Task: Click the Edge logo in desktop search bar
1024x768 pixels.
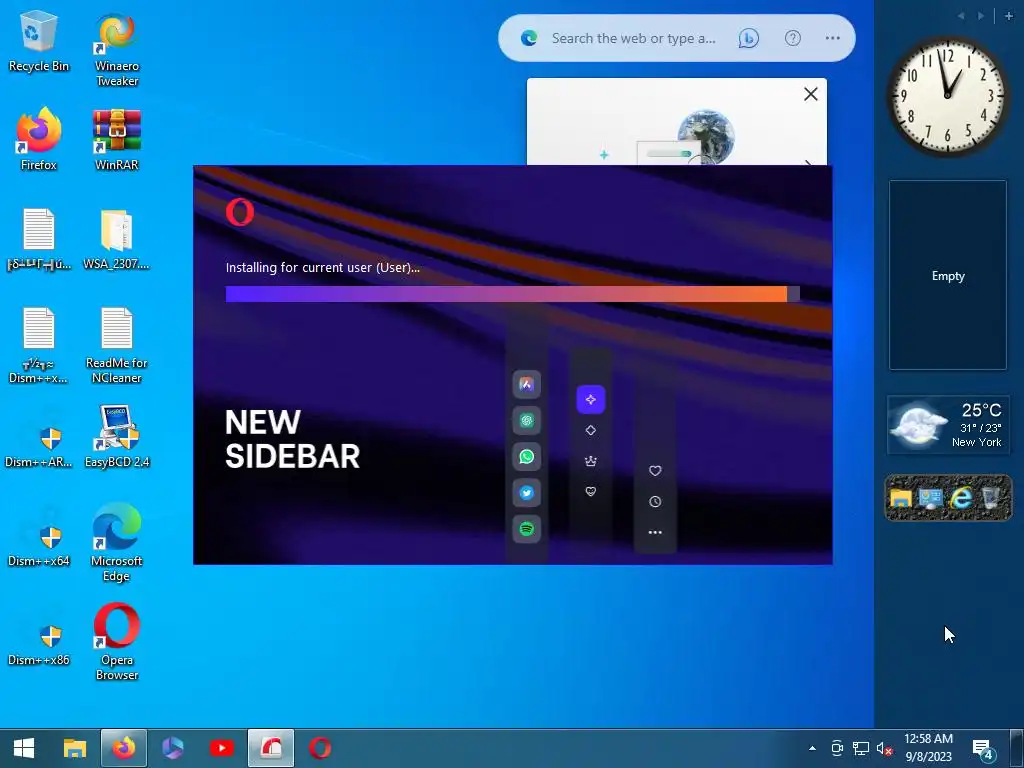Action: [x=528, y=38]
